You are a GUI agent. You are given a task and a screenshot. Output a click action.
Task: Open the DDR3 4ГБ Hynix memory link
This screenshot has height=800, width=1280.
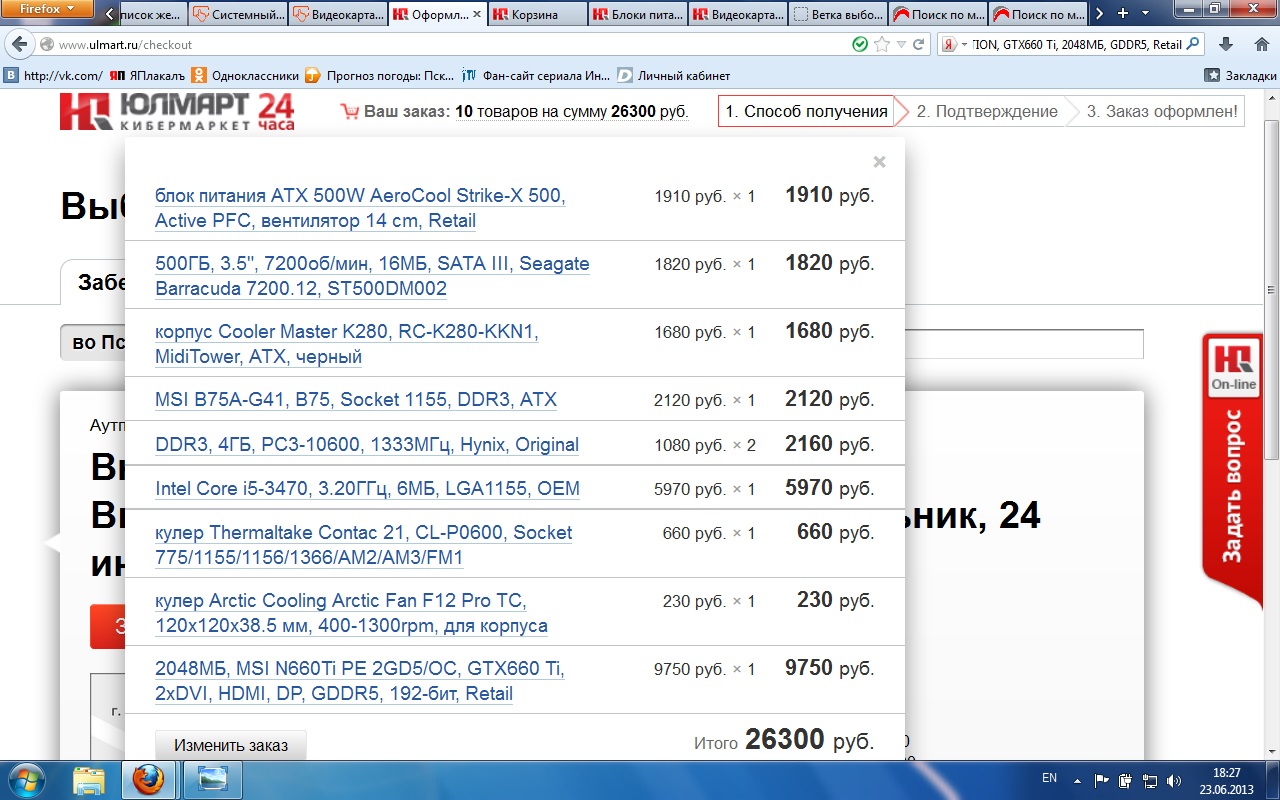(367, 445)
